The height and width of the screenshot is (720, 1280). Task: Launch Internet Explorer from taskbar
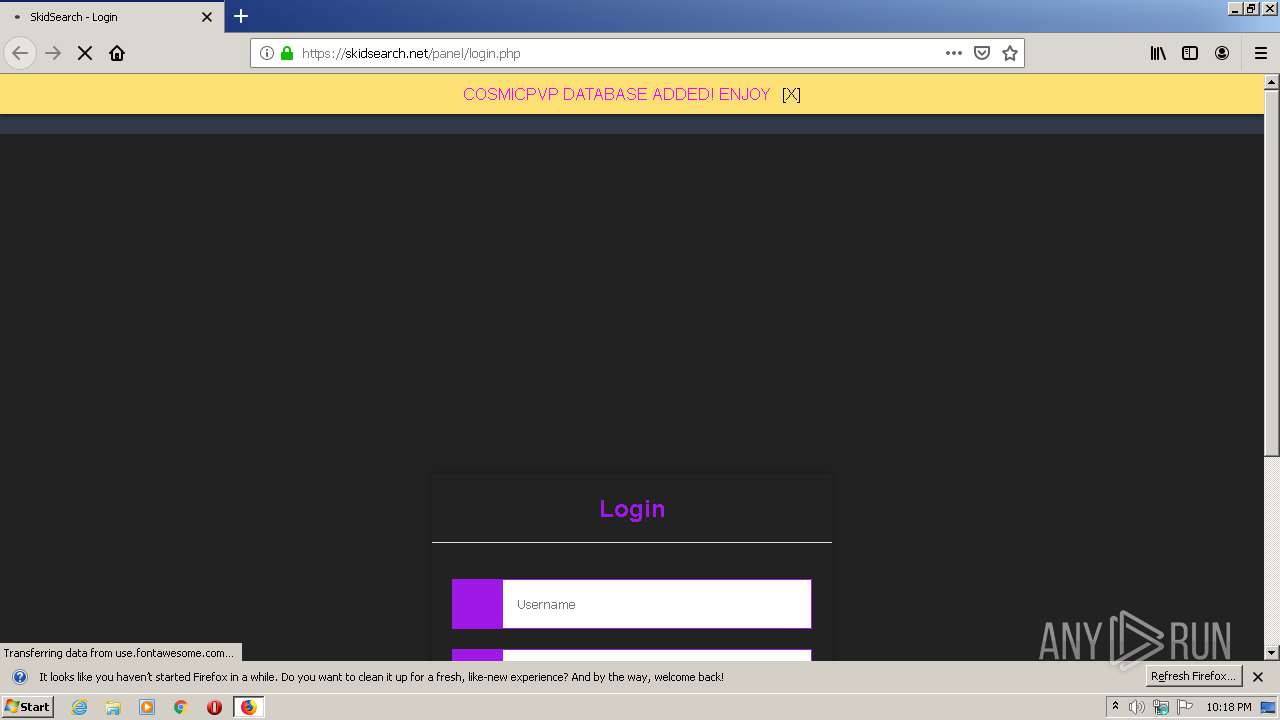coord(80,707)
